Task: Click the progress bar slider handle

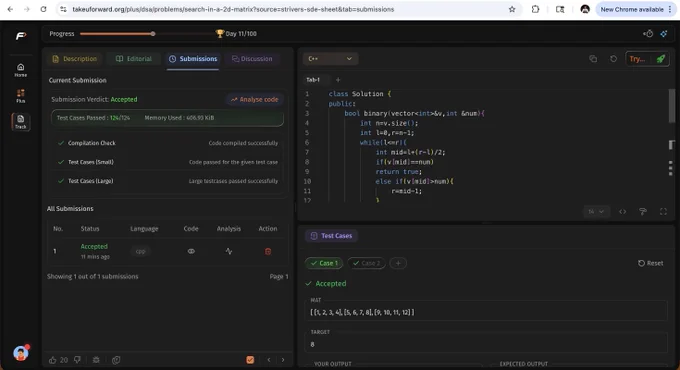Action: pos(153,34)
